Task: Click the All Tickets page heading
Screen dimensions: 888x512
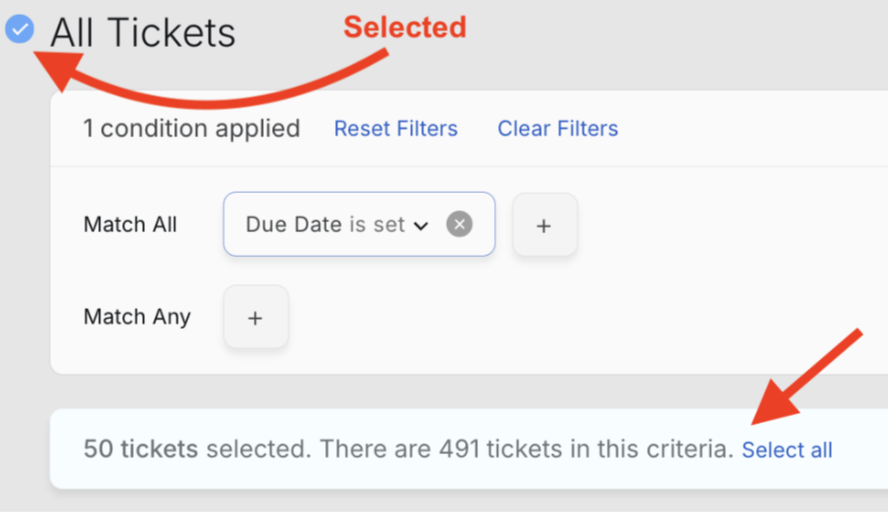Action: point(143,33)
